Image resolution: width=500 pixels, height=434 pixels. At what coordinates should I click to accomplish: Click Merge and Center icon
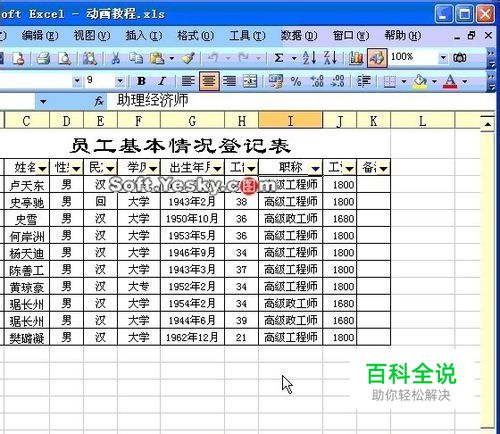[x=250, y=81]
